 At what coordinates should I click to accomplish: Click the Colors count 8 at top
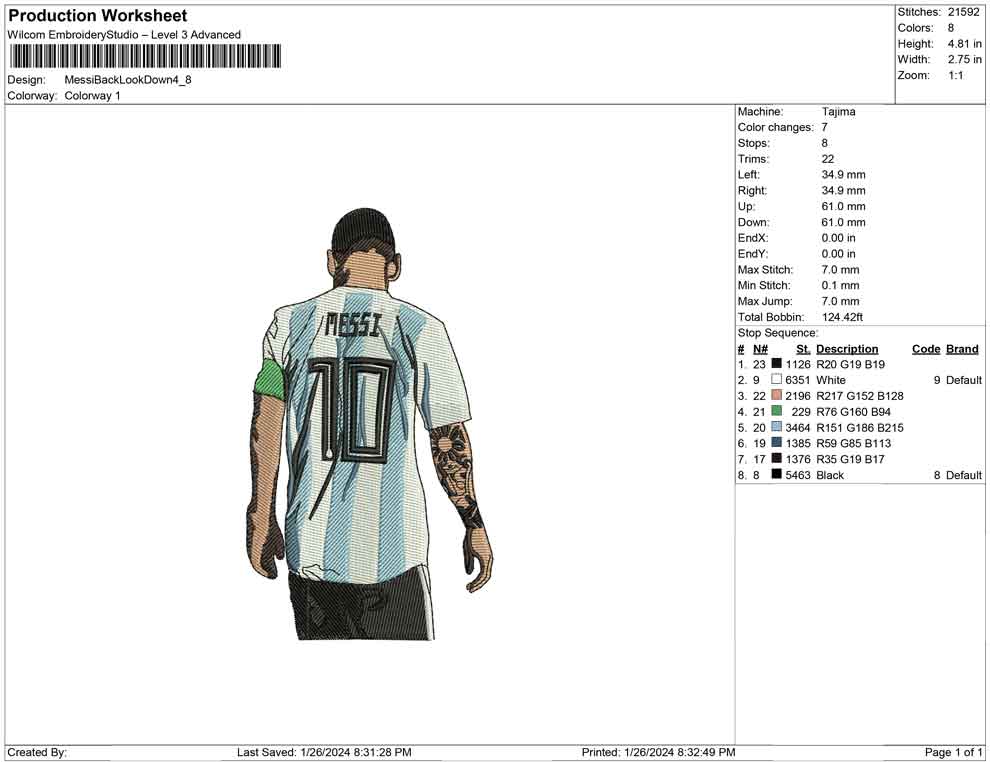(951, 28)
